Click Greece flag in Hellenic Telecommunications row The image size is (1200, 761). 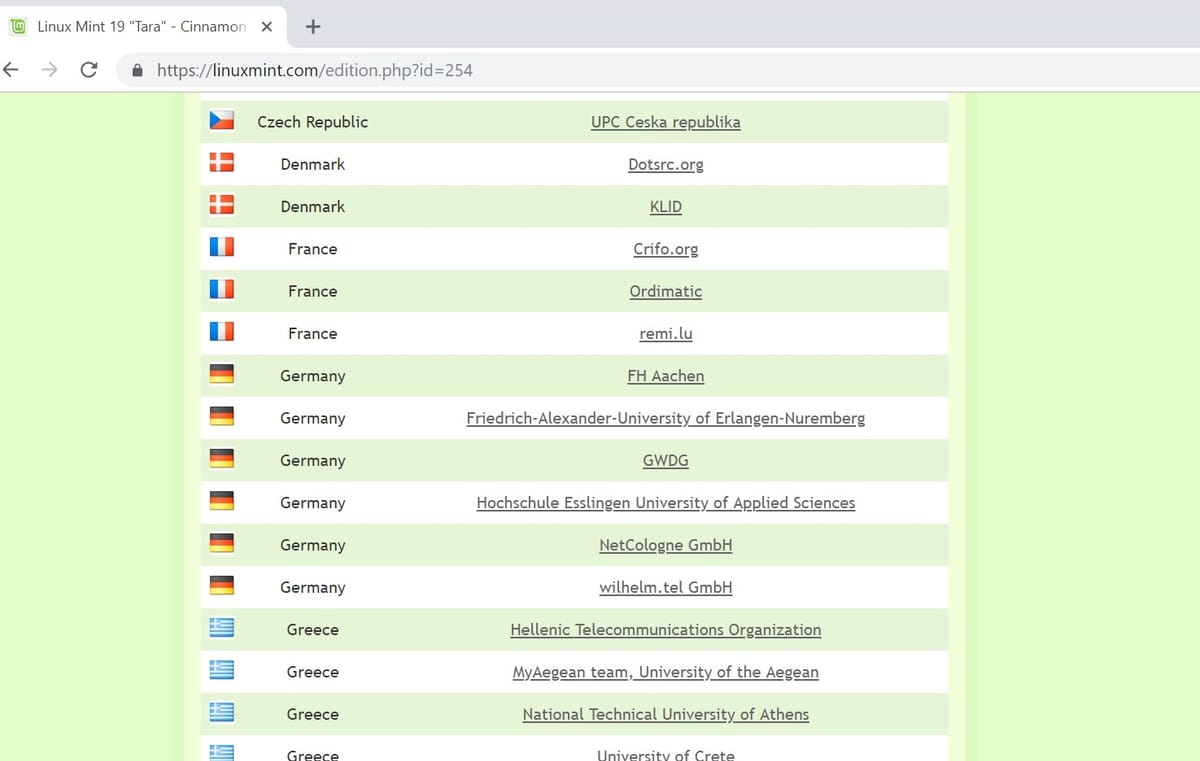point(221,628)
